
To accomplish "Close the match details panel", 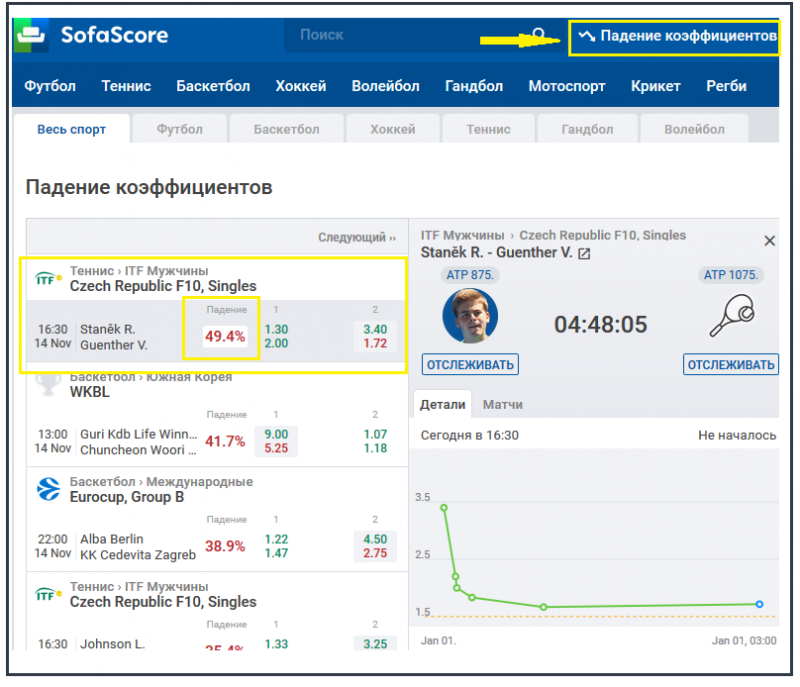I will [x=769, y=241].
